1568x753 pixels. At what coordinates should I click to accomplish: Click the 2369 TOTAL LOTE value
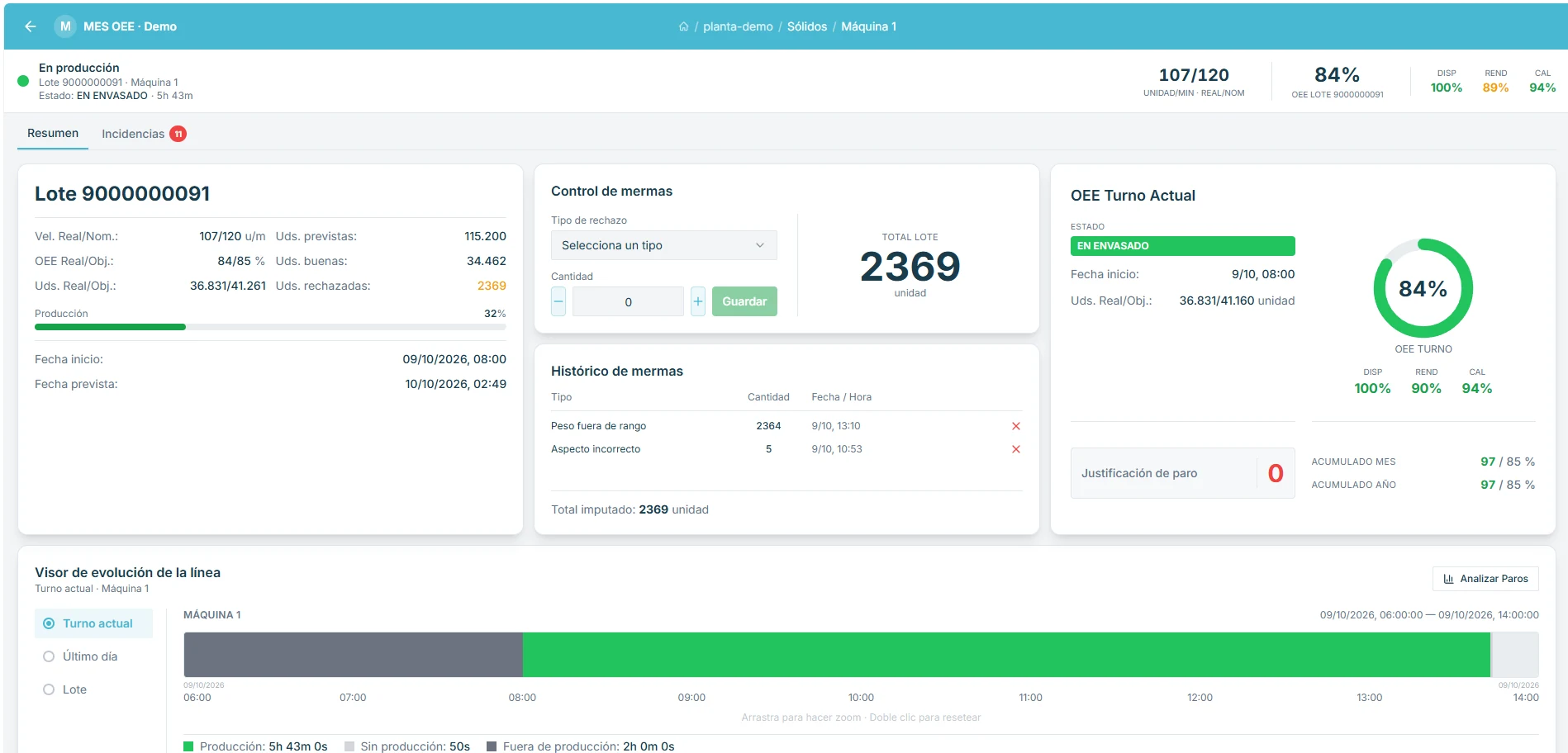tap(910, 267)
